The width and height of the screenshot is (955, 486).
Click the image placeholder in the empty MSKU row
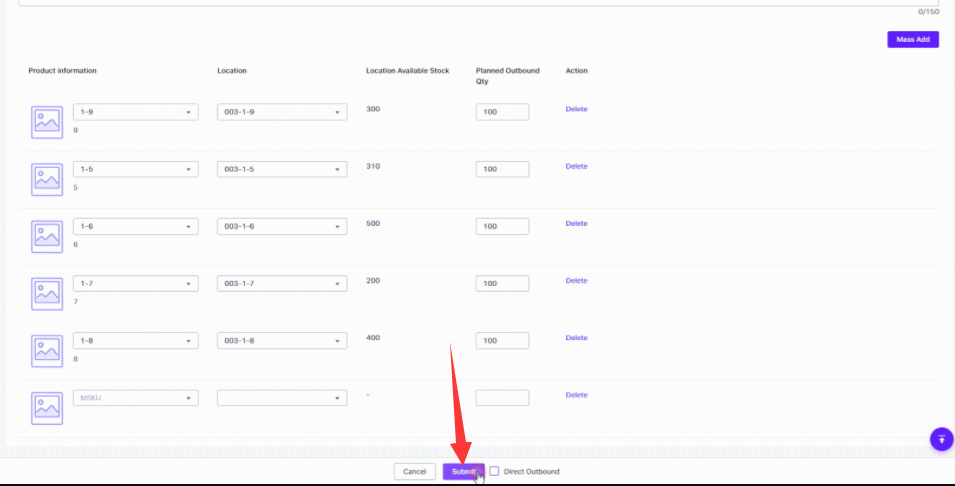[47, 408]
